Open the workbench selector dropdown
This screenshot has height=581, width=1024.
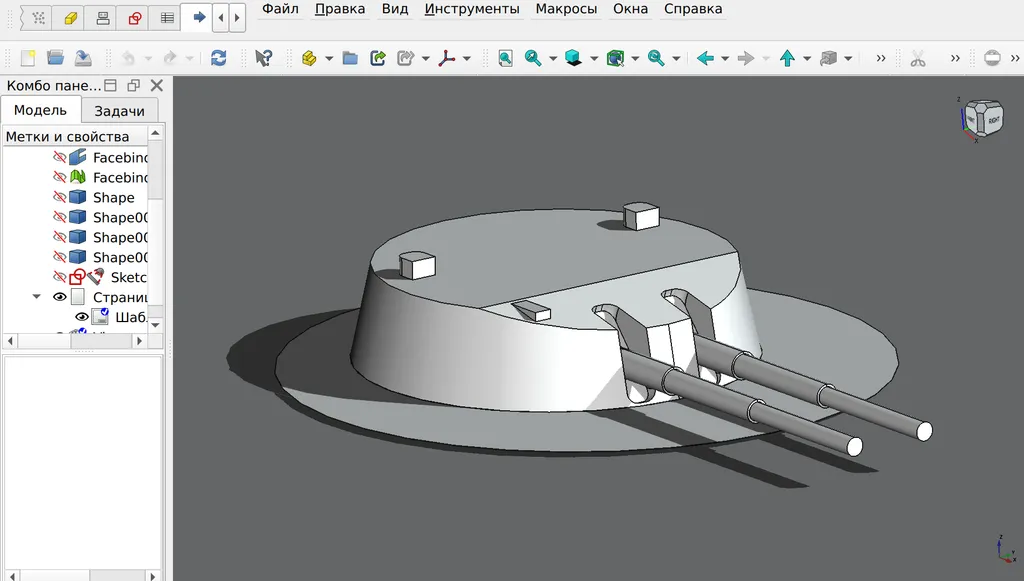pos(329,58)
